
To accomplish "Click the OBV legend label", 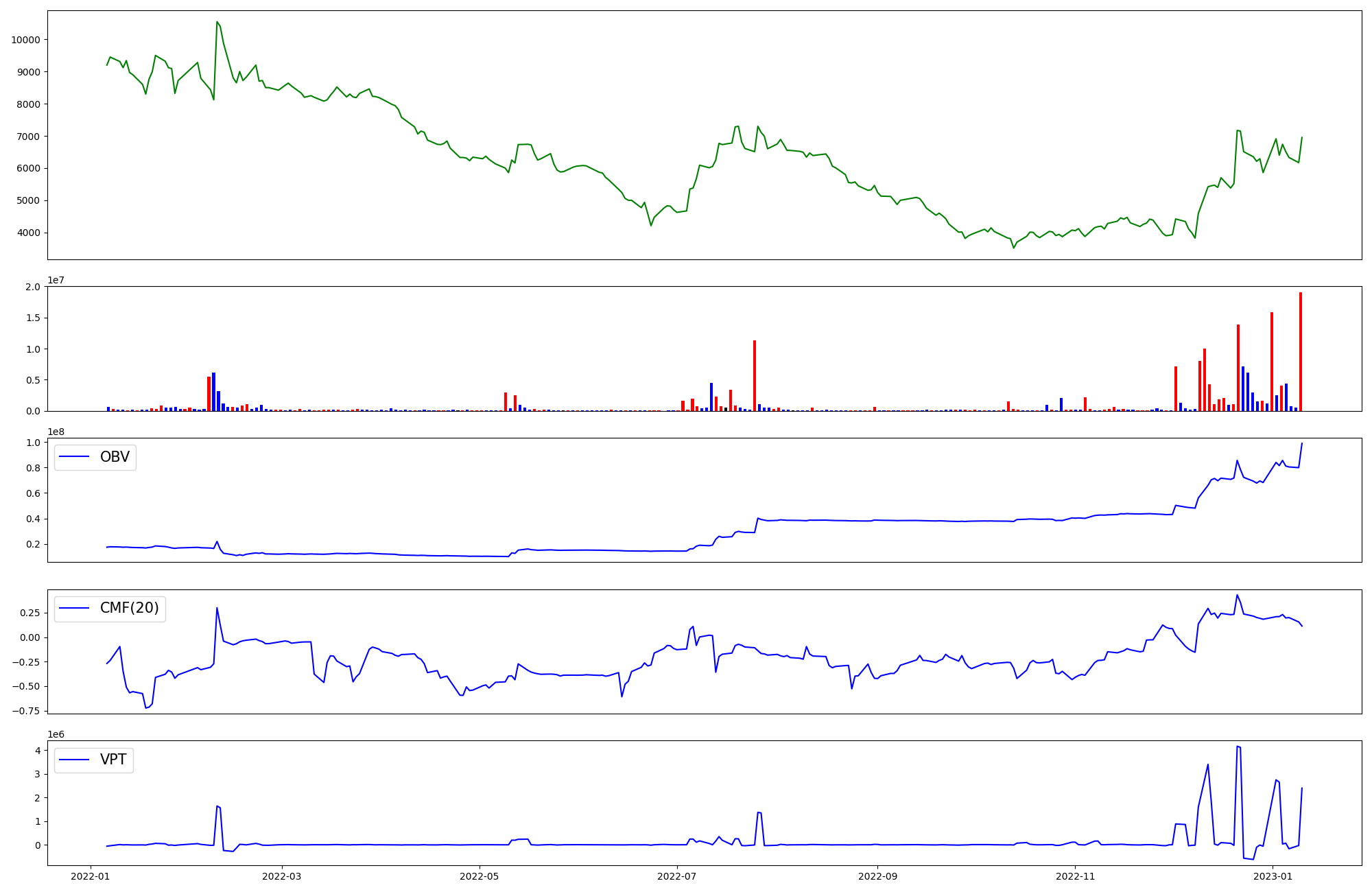I will point(115,457).
